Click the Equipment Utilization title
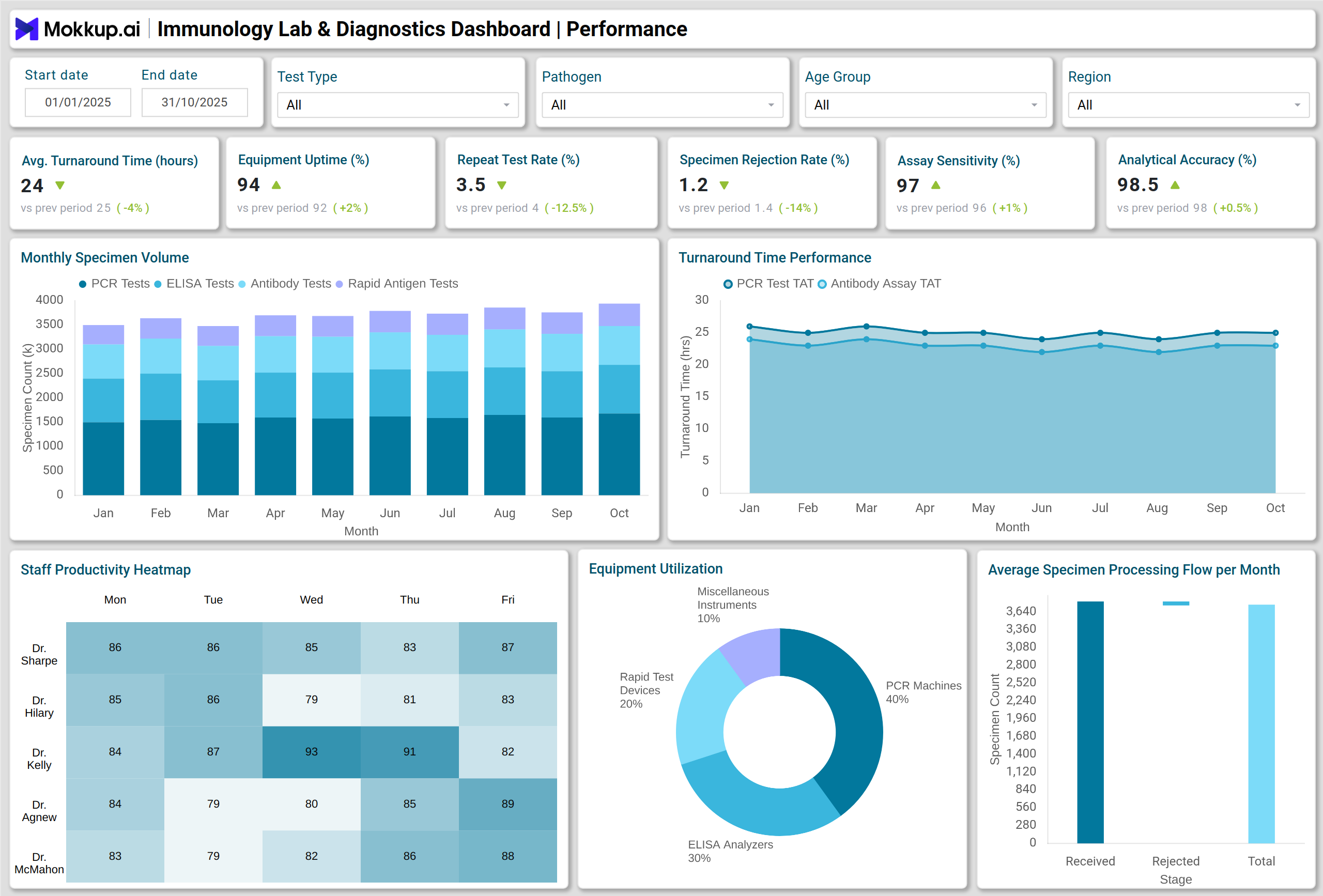This screenshot has width=1323, height=896. click(x=656, y=569)
